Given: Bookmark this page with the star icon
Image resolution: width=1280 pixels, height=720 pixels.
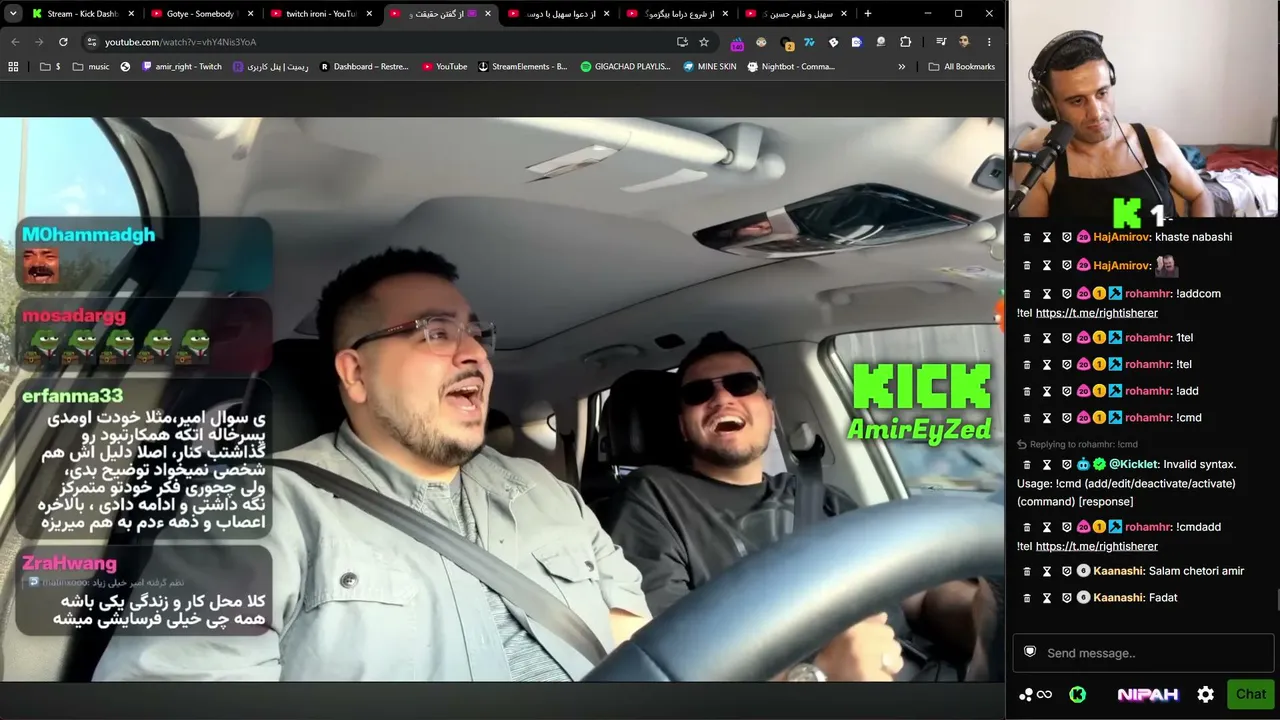Looking at the screenshot, I should coord(704,42).
